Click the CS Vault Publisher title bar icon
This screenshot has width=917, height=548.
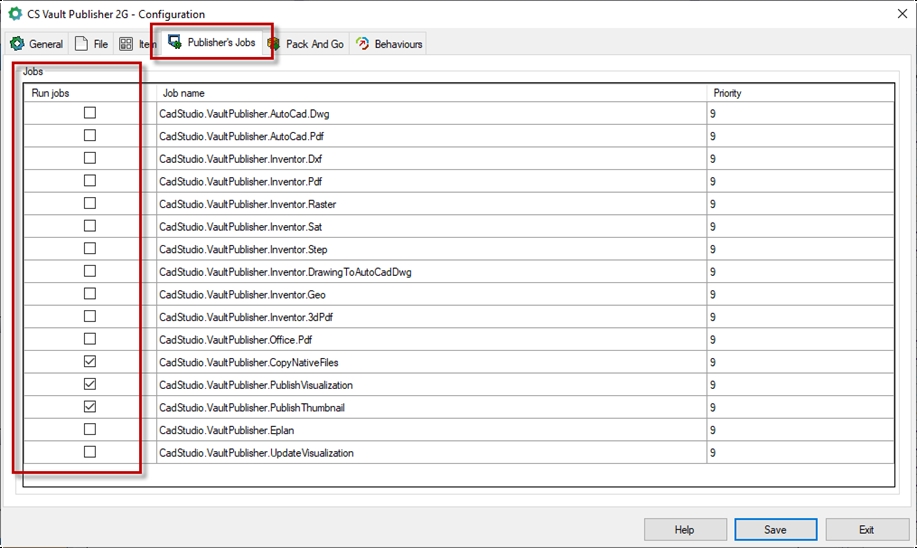(15, 14)
